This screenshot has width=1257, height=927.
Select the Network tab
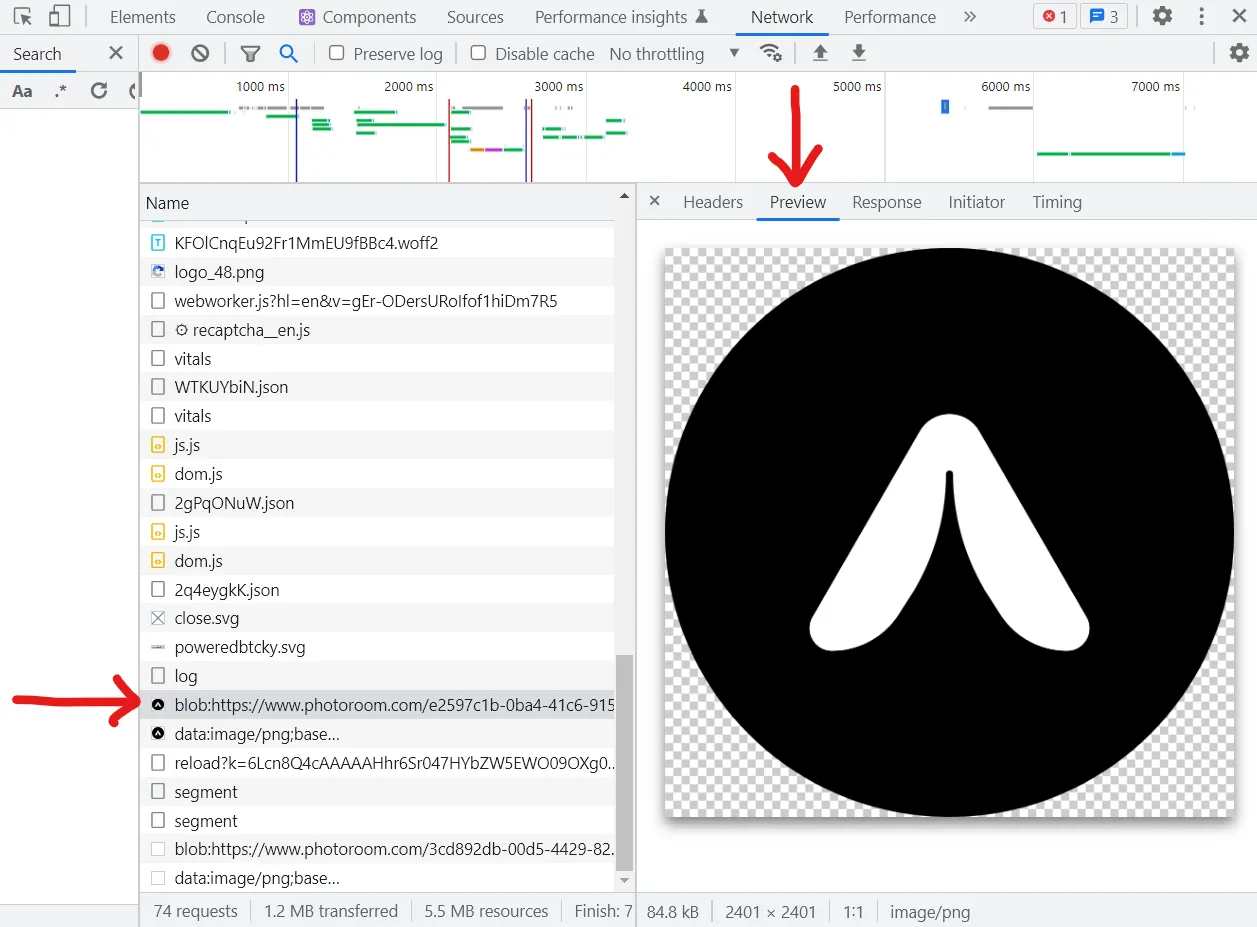(x=782, y=17)
